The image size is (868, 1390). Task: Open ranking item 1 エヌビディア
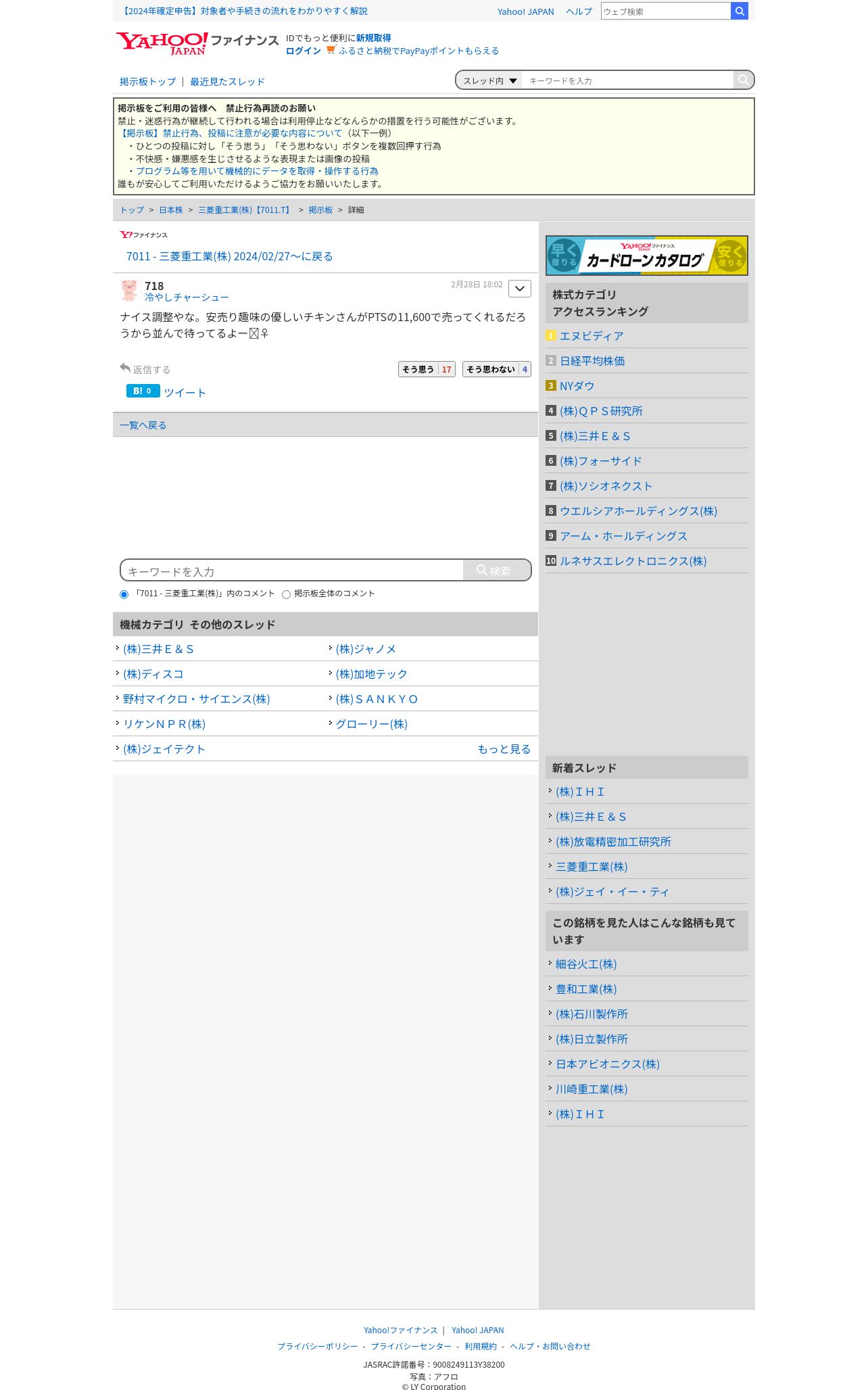tap(592, 336)
